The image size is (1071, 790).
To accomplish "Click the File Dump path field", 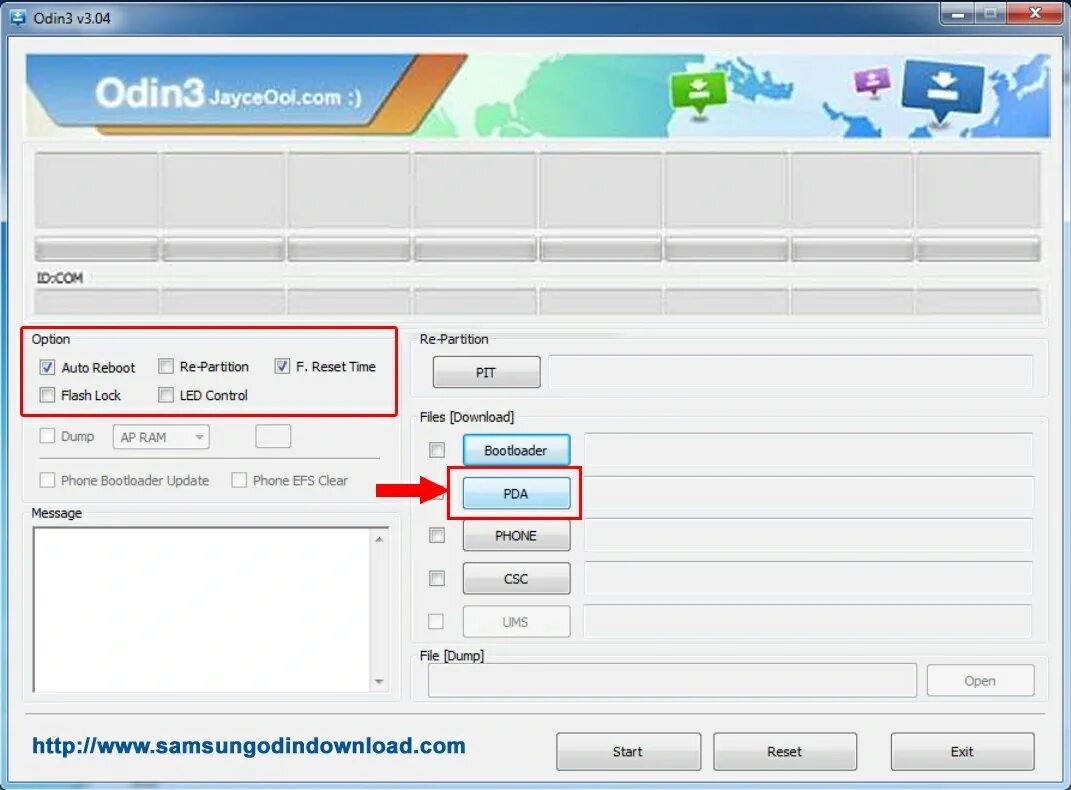I will 672,681.
